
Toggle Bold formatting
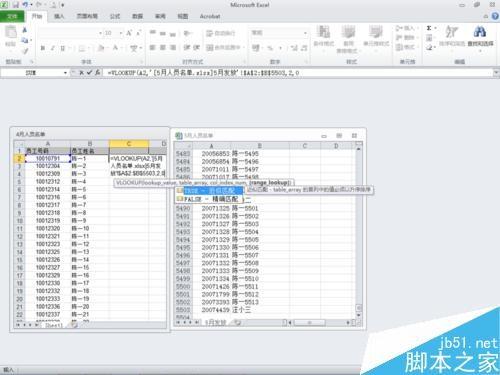pos(43,48)
